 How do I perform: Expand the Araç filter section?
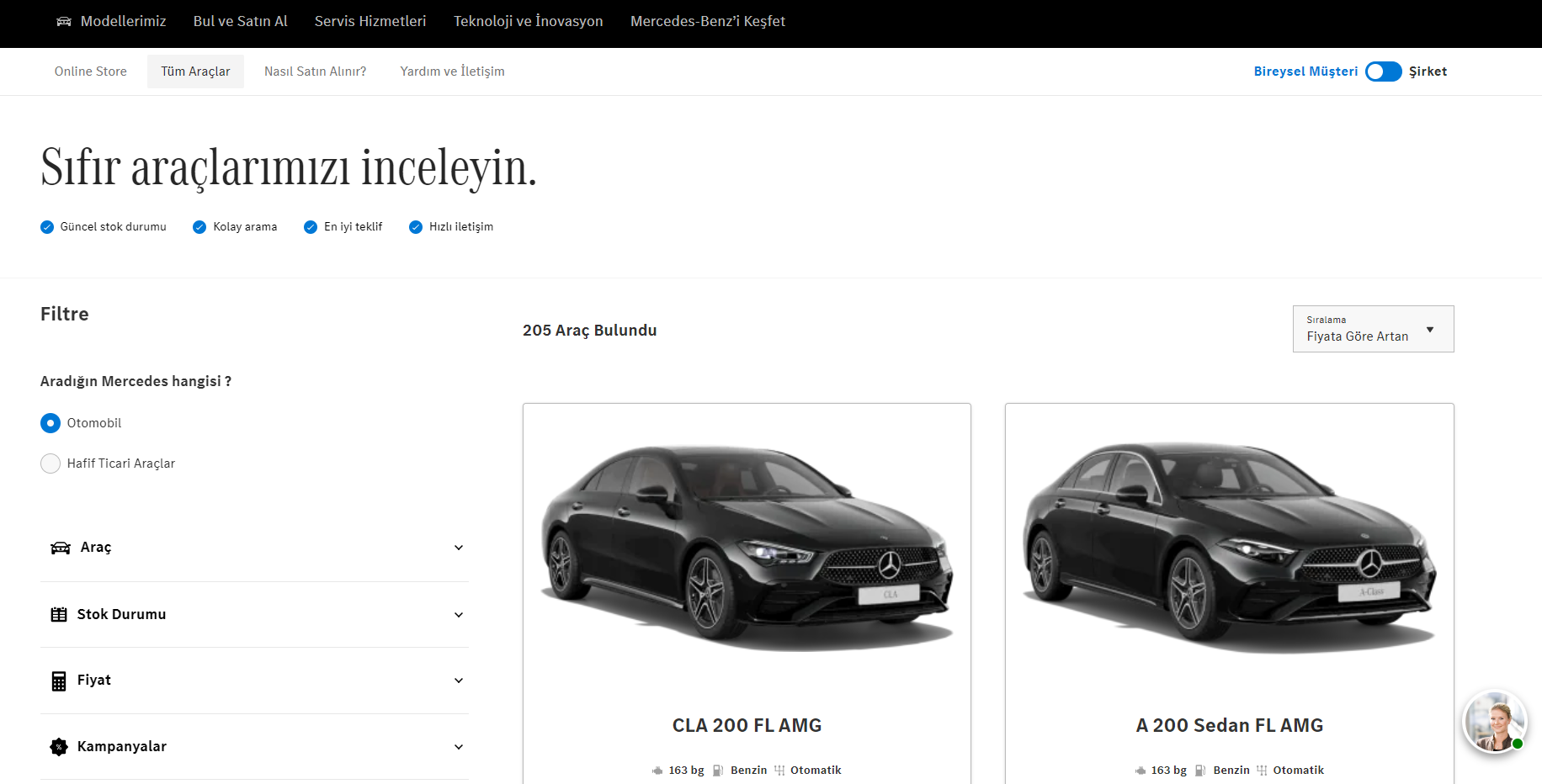[x=254, y=548]
